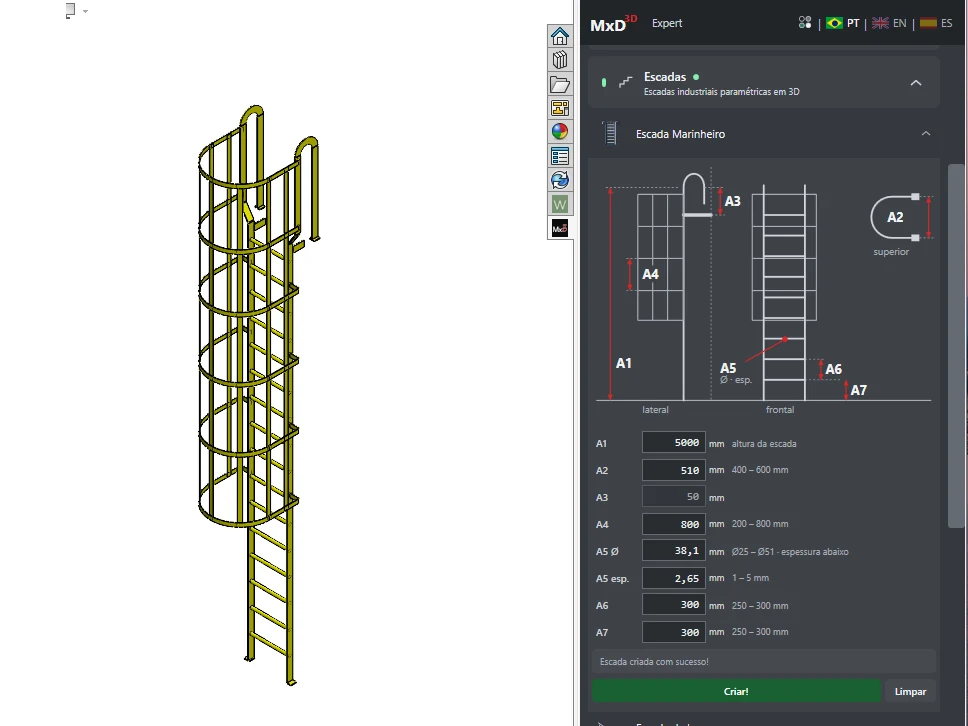The height and width of the screenshot is (726, 968).
Task: Click the stairs icon beside Escadas
Action: click(x=626, y=82)
